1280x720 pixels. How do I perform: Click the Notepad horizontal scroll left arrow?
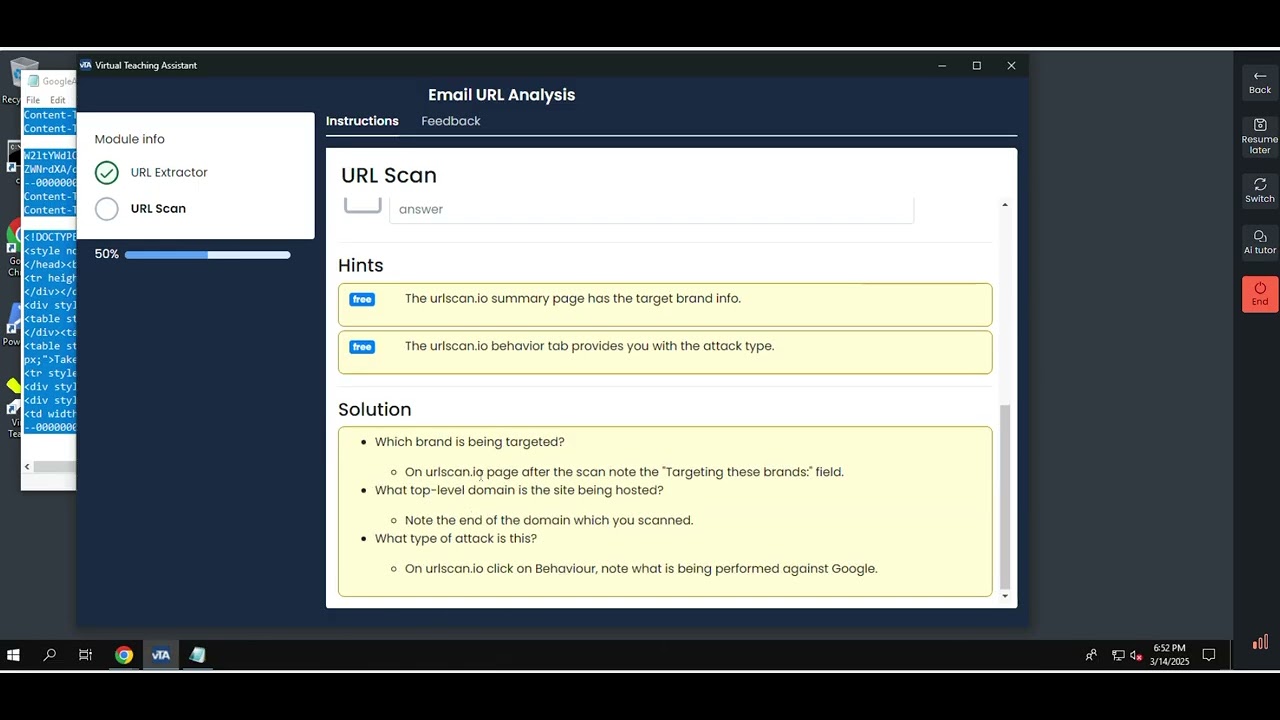(x=27, y=467)
